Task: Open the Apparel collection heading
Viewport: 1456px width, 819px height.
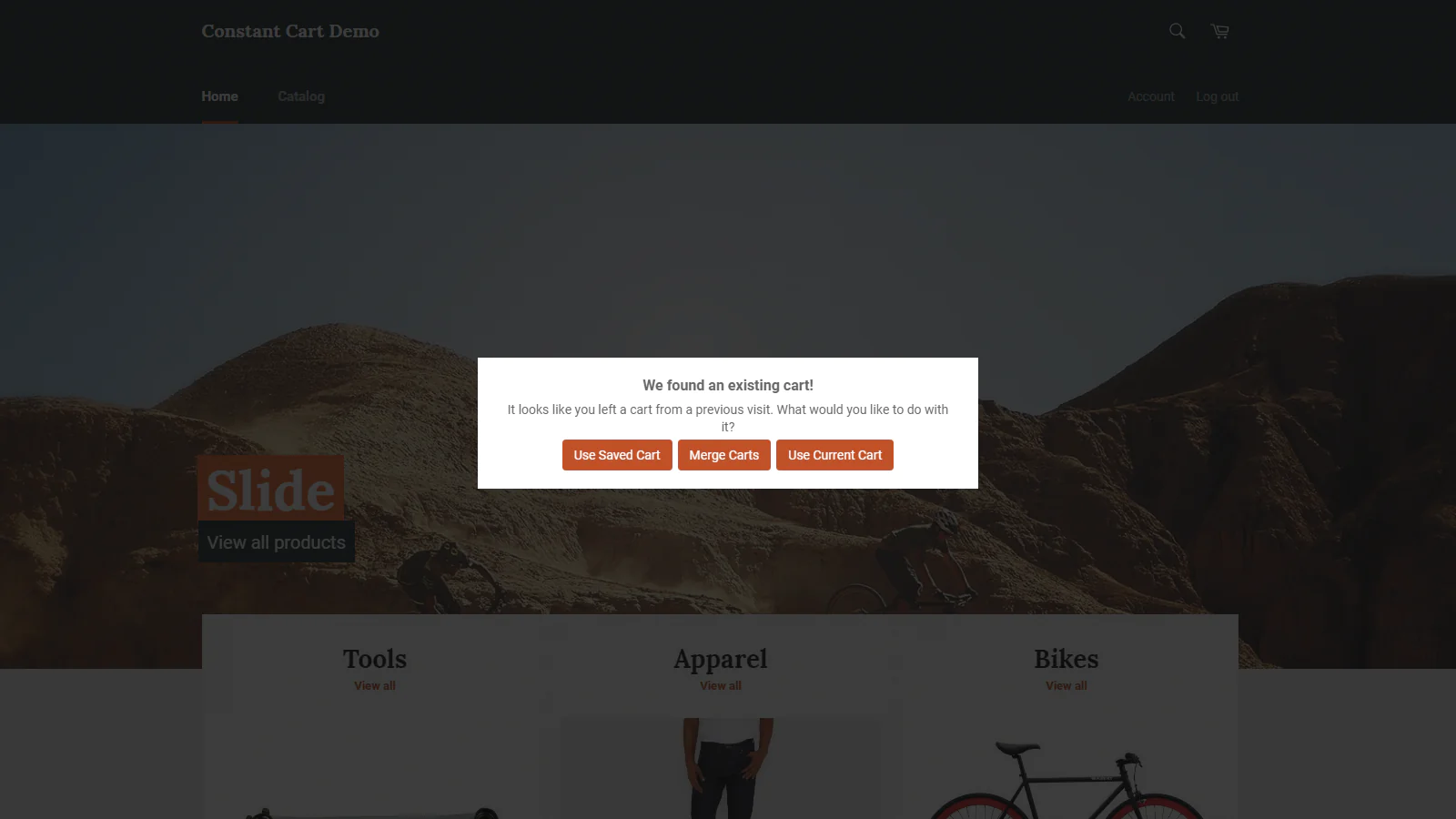Action: [x=721, y=659]
